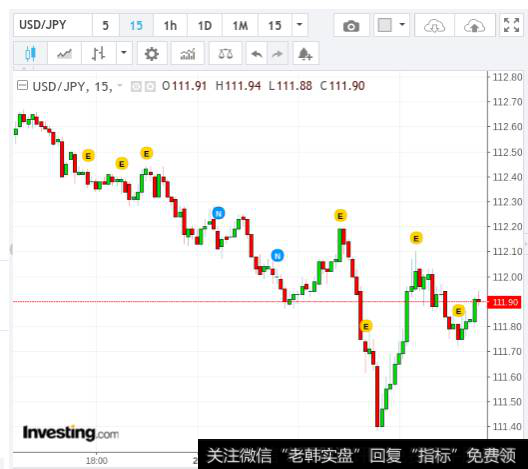Select the 1D timeframe tab
528x469 pixels.
point(205,25)
